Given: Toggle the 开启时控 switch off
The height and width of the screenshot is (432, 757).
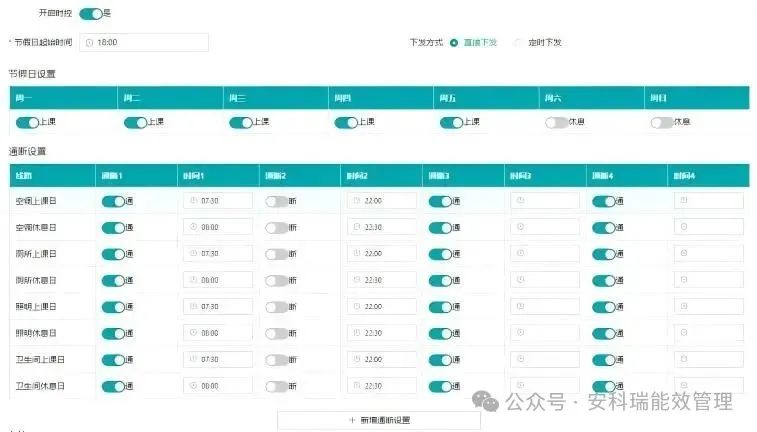Looking at the screenshot, I should pyautogui.click(x=91, y=14).
